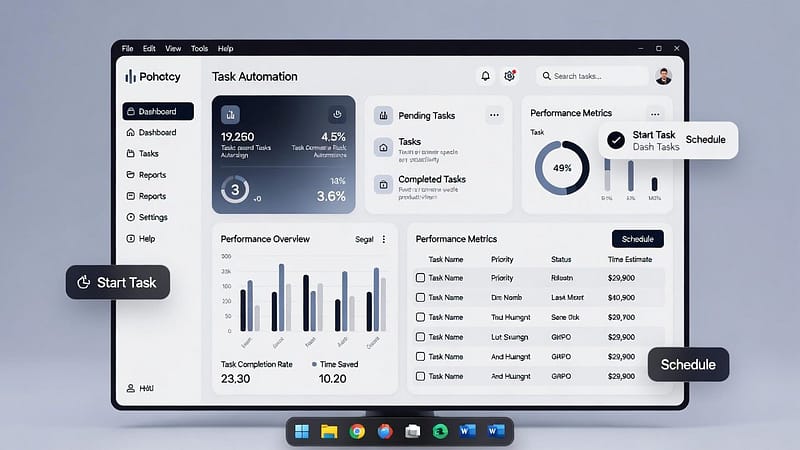Open Reports with the square icon
This screenshot has height=450, width=800.
[146, 196]
